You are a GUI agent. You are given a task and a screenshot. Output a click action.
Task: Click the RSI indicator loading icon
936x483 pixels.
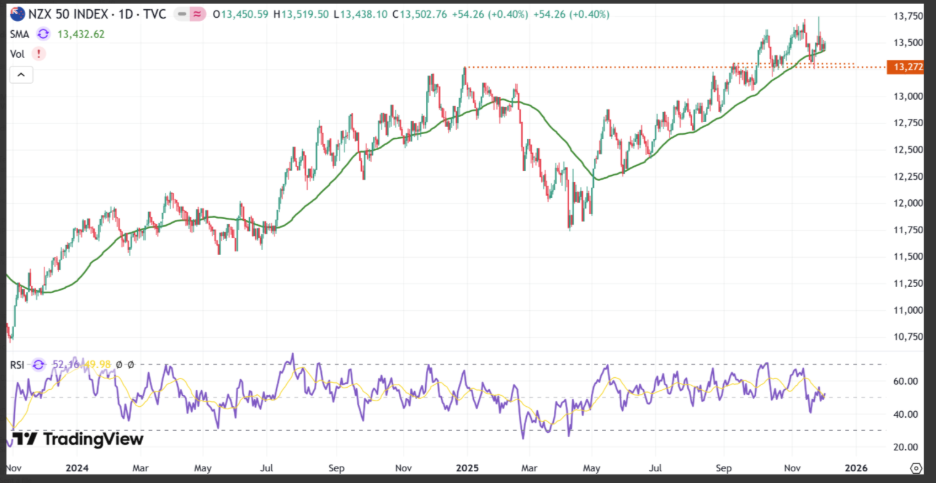(38, 364)
